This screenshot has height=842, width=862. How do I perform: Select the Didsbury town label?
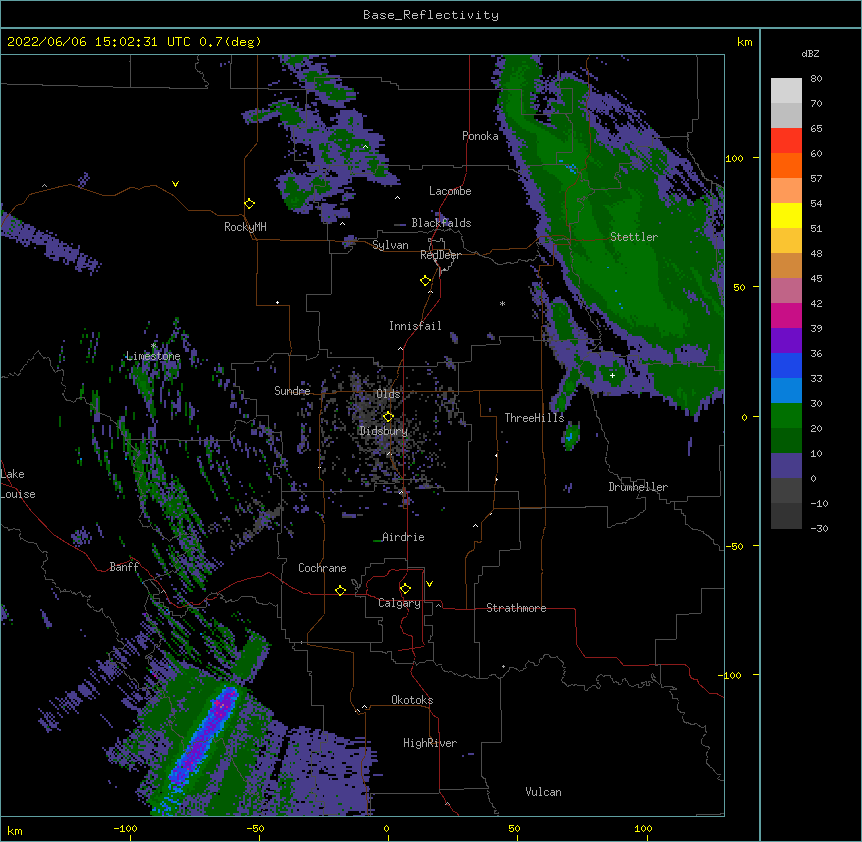pyautogui.click(x=383, y=431)
